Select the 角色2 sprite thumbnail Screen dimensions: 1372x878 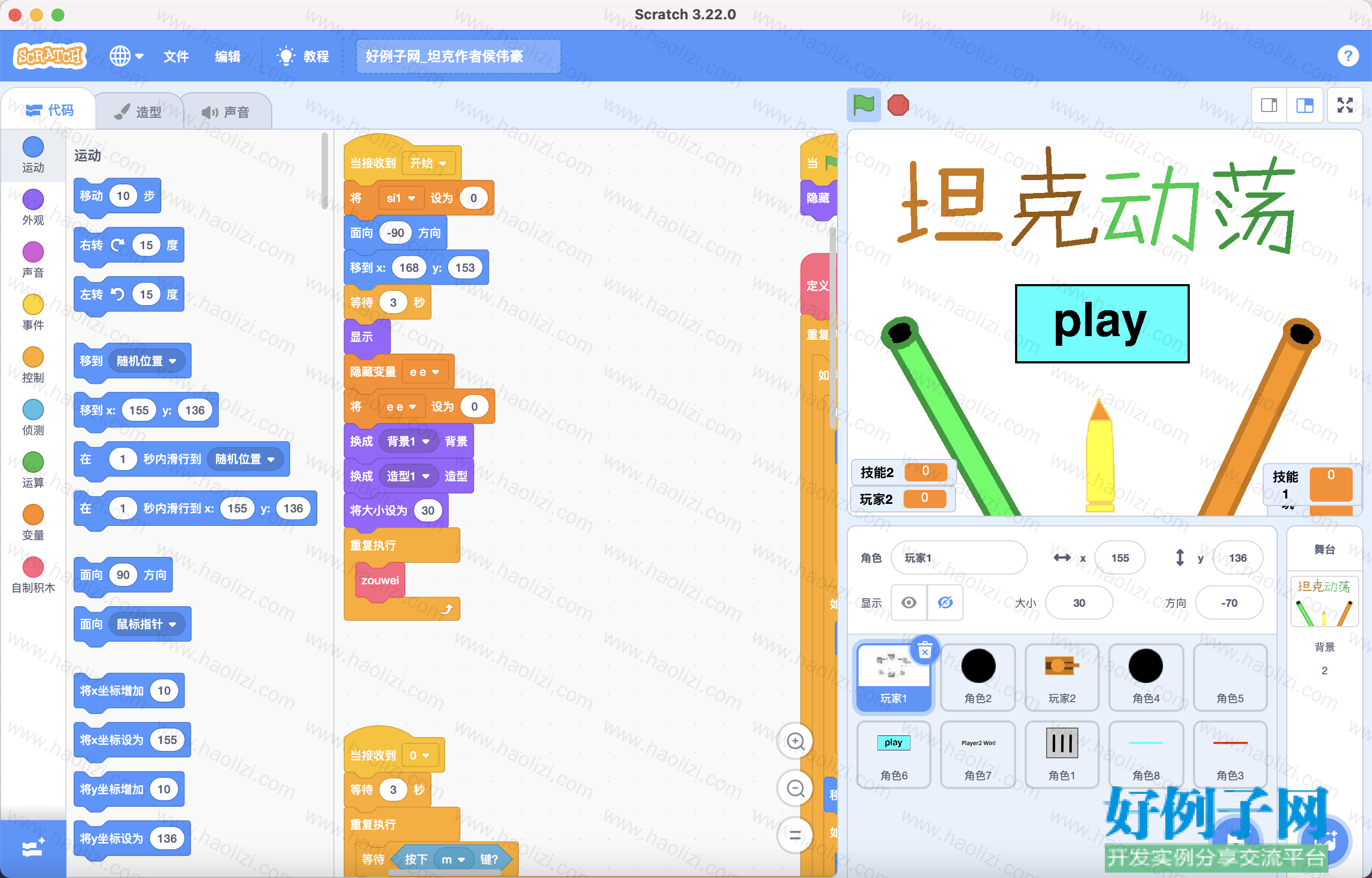coord(978,677)
